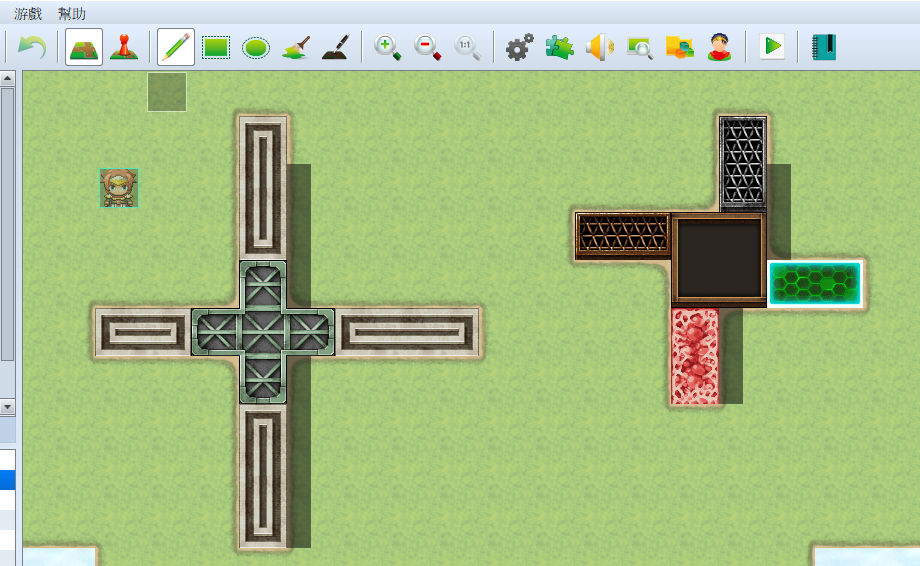Screen dimensions: 920x566
Task: Click the undo arrow icon
Action: [32, 47]
